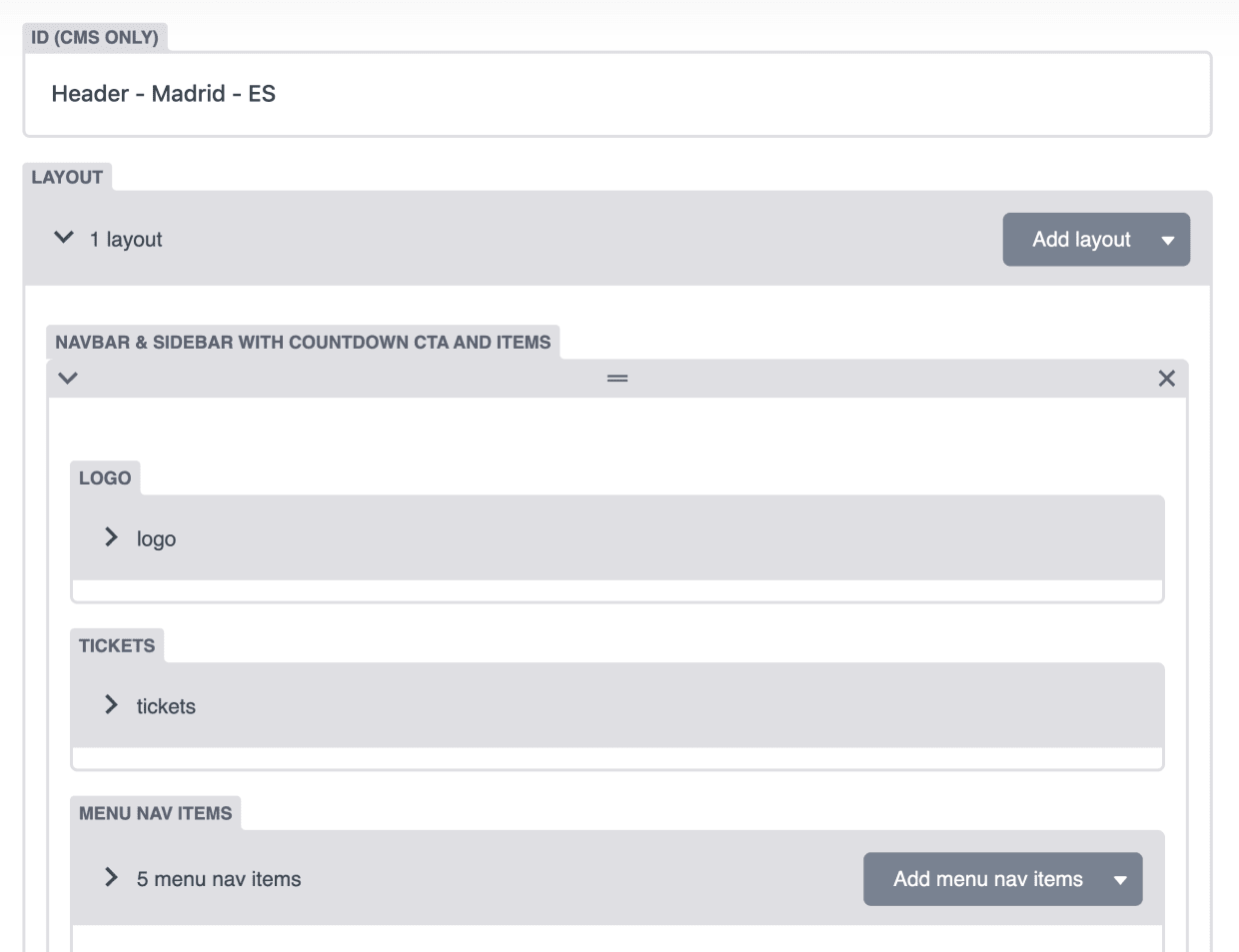Image resolution: width=1239 pixels, height=952 pixels.
Task: Click the tickets row label
Action: [x=166, y=706]
